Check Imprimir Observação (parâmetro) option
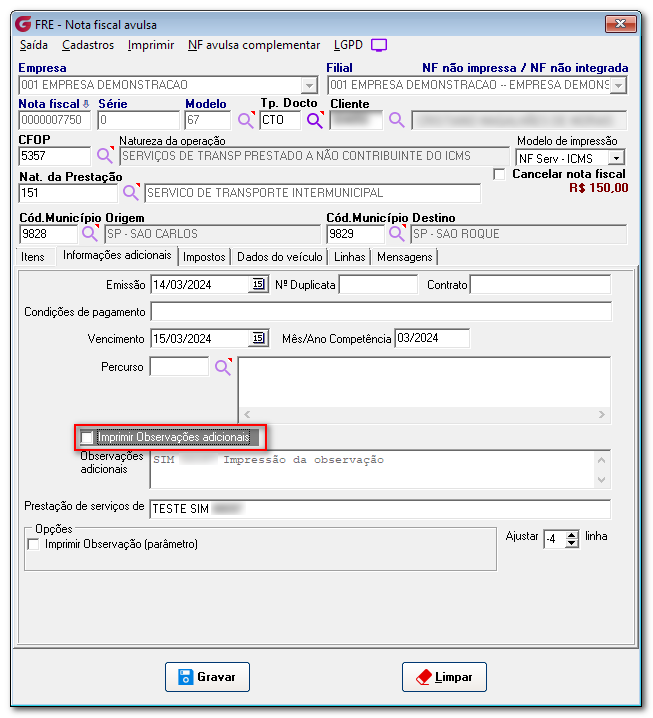The image size is (653, 718). (33, 544)
